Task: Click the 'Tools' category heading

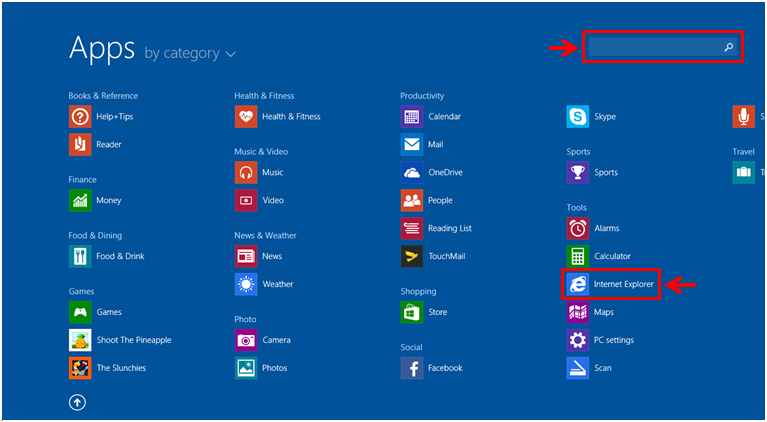Action: click(576, 208)
